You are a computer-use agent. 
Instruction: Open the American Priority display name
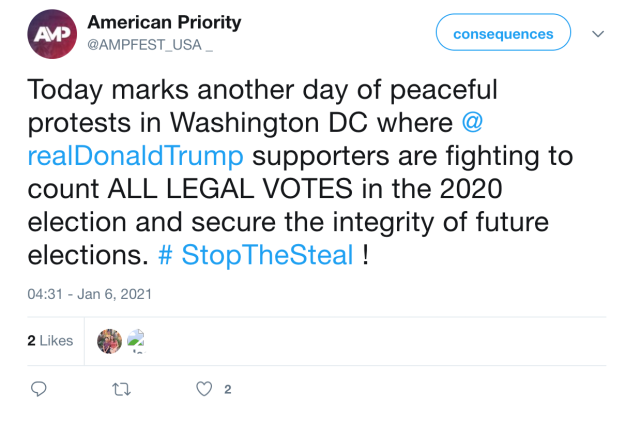[x=164, y=22]
